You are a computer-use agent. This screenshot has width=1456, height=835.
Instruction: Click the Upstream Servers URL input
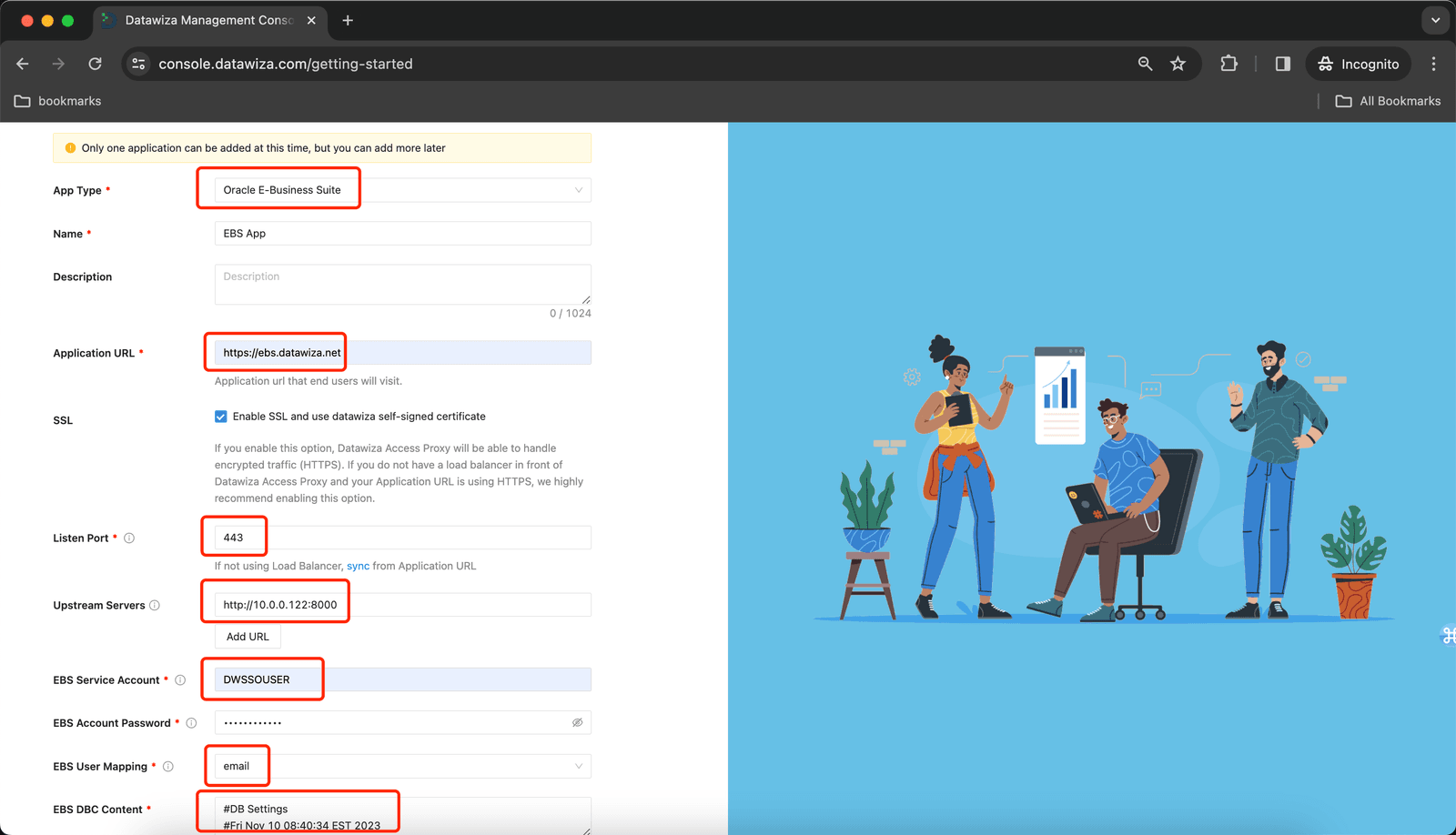pos(402,605)
